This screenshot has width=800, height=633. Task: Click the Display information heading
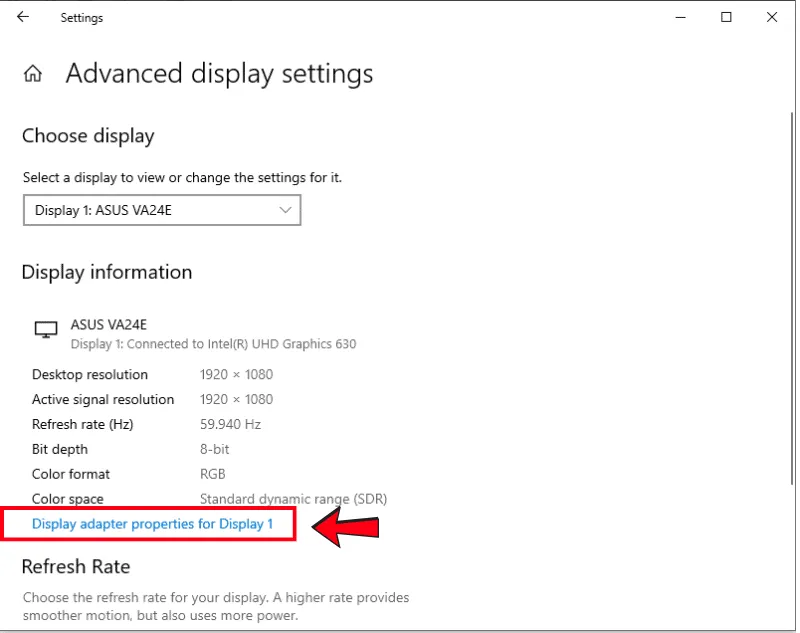click(x=108, y=272)
